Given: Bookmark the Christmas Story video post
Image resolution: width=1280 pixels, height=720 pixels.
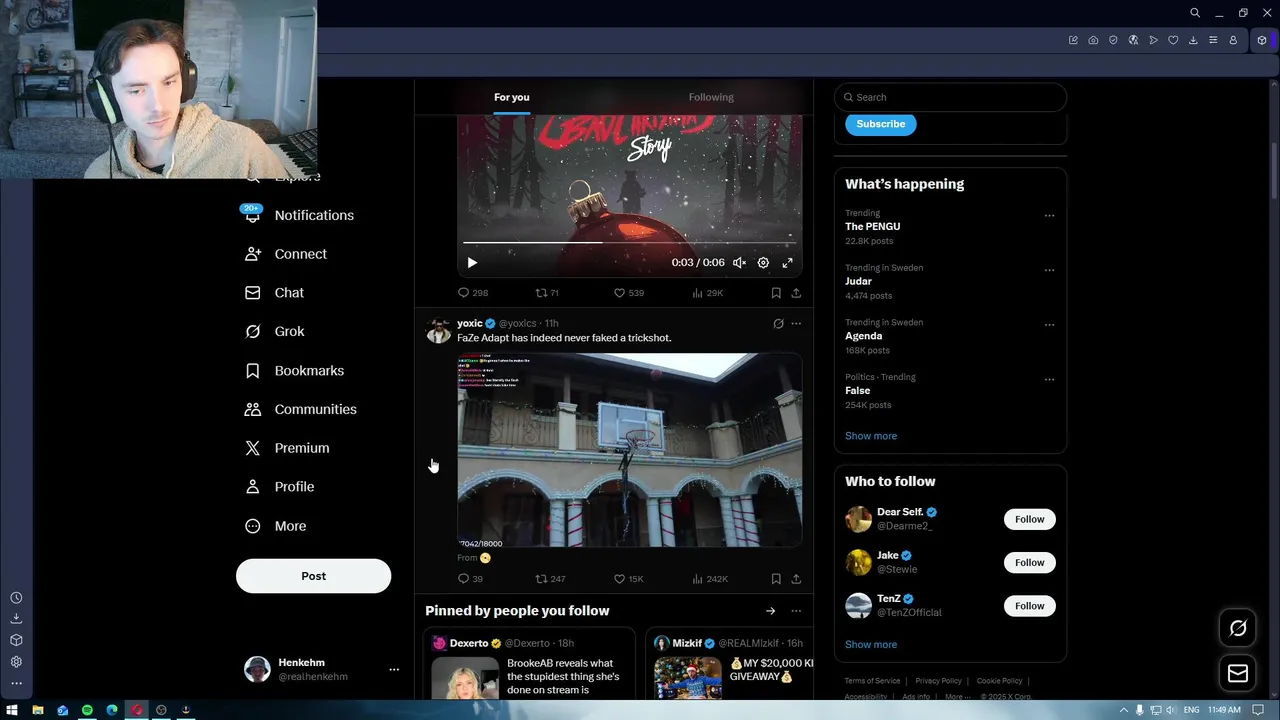Looking at the screenshot, I should pos(776,293).
